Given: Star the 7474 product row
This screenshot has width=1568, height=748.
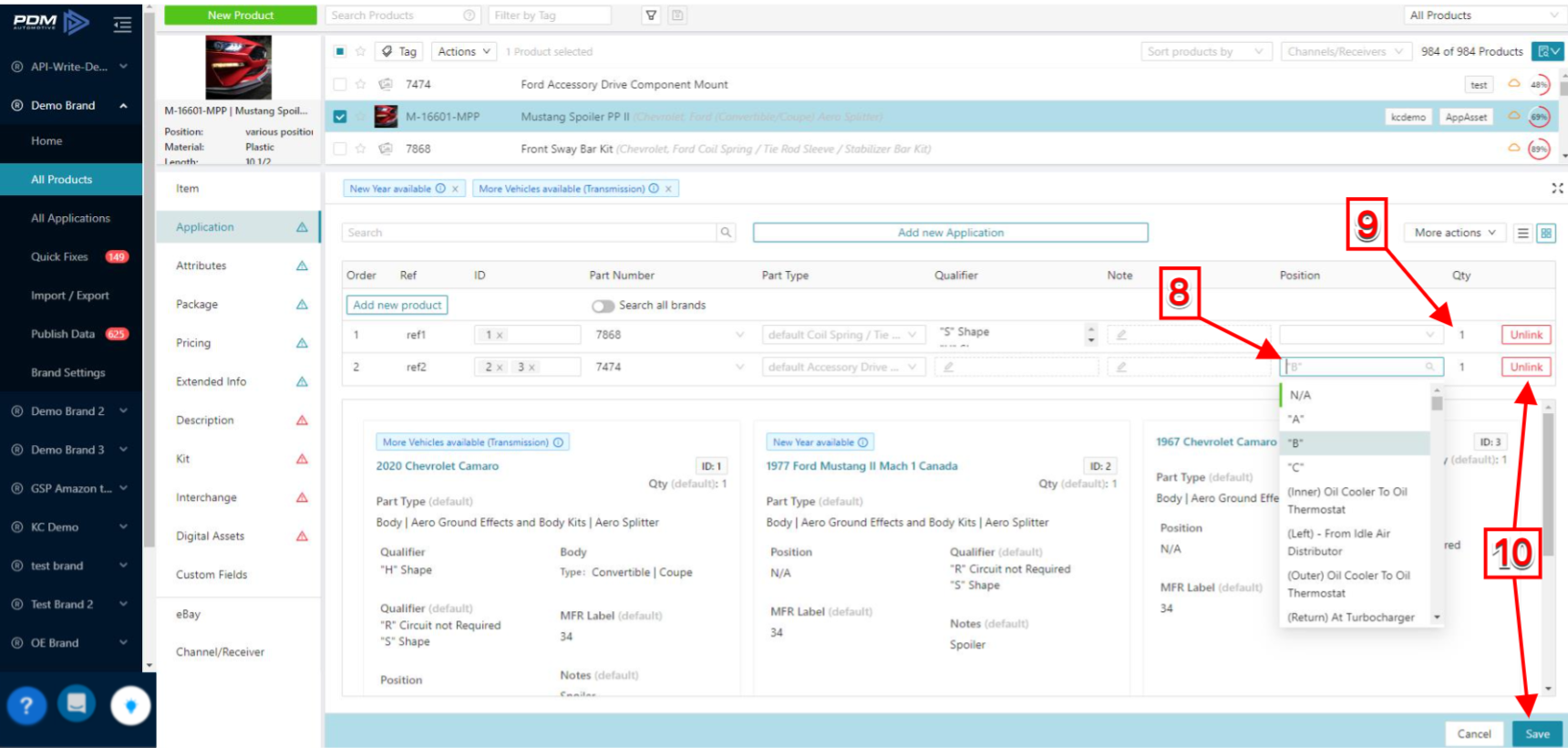Looking at the screenshot, I should [361, 84].
